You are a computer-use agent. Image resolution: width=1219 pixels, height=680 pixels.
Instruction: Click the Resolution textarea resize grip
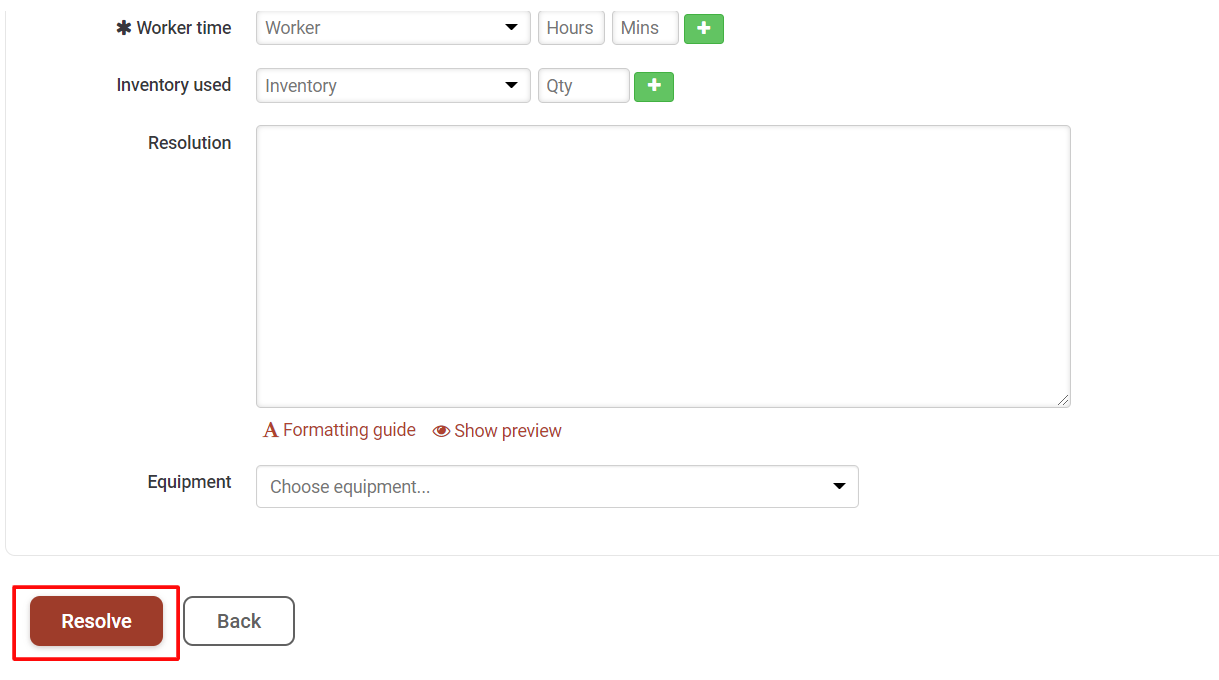tap(1063, 400)
